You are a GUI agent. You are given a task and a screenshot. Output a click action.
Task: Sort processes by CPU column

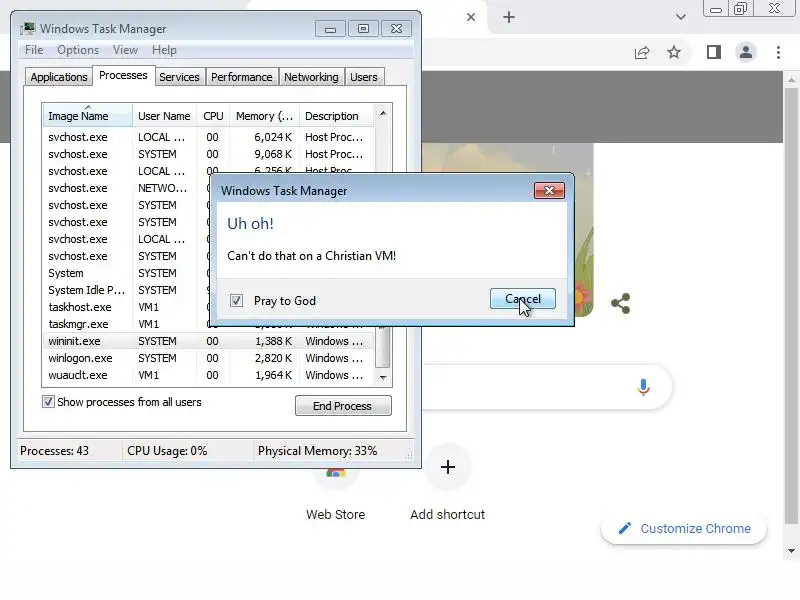click(213, 116)
